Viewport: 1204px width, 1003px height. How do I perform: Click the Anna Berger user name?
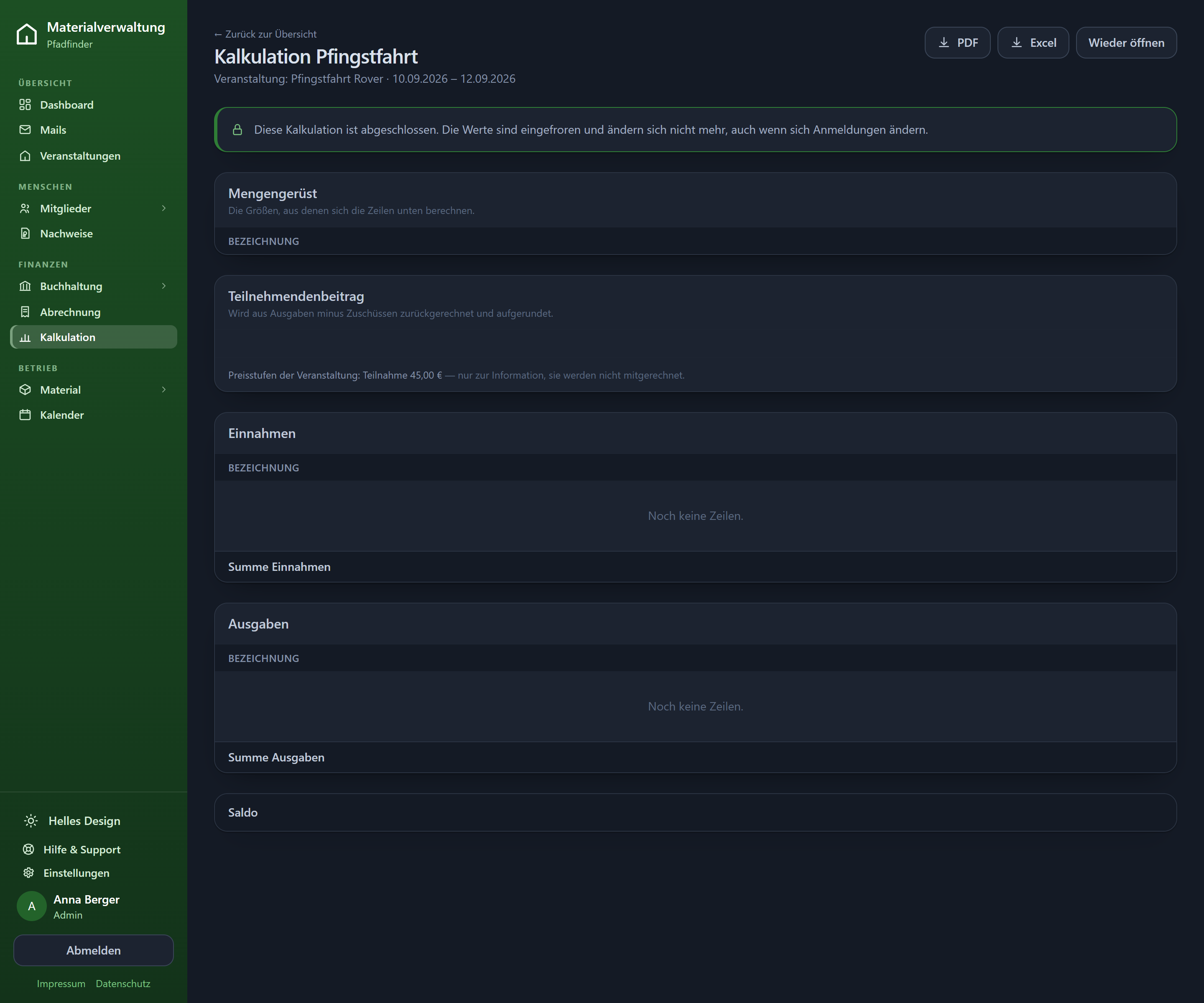[87, 899]
